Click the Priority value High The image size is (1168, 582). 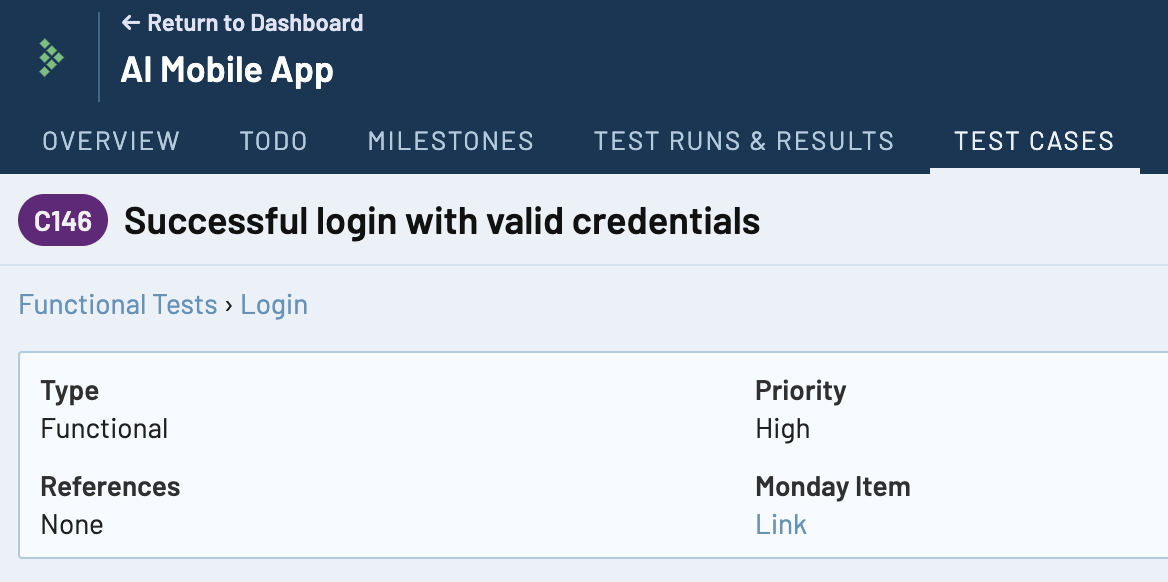click(782, 429)
